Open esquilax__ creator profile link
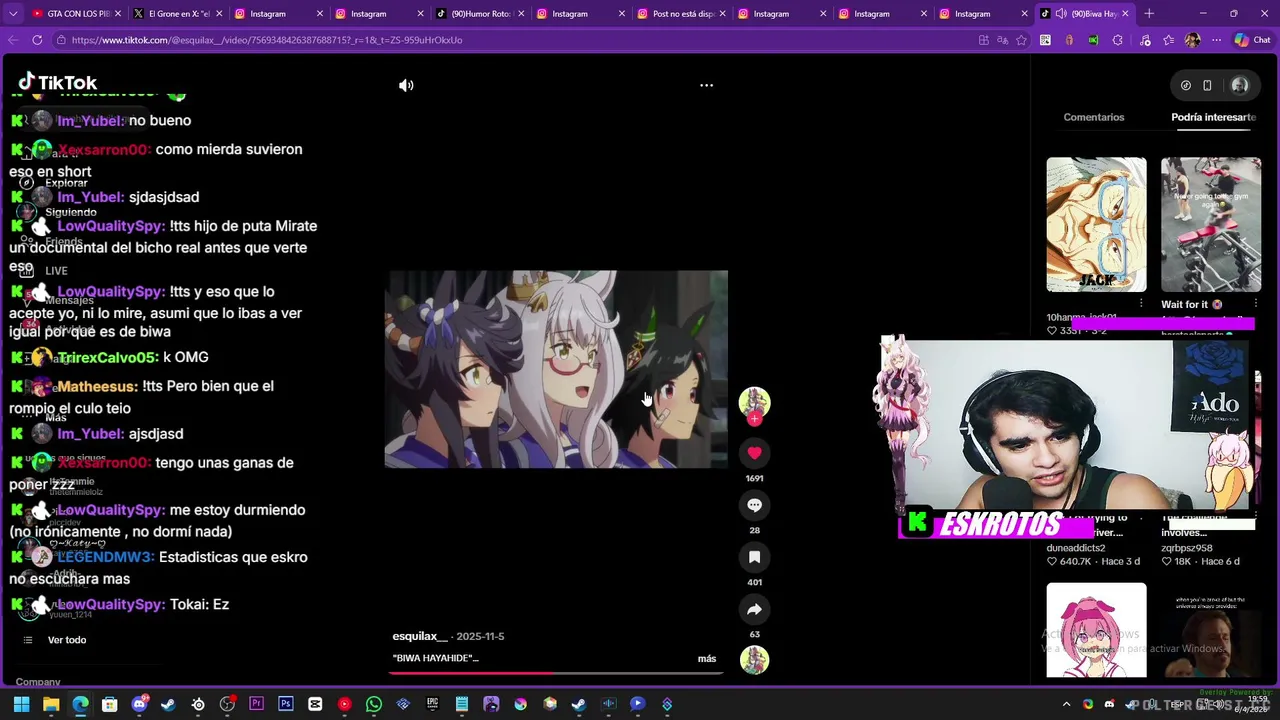This screenshot has height=720, width=1280. 420,636
